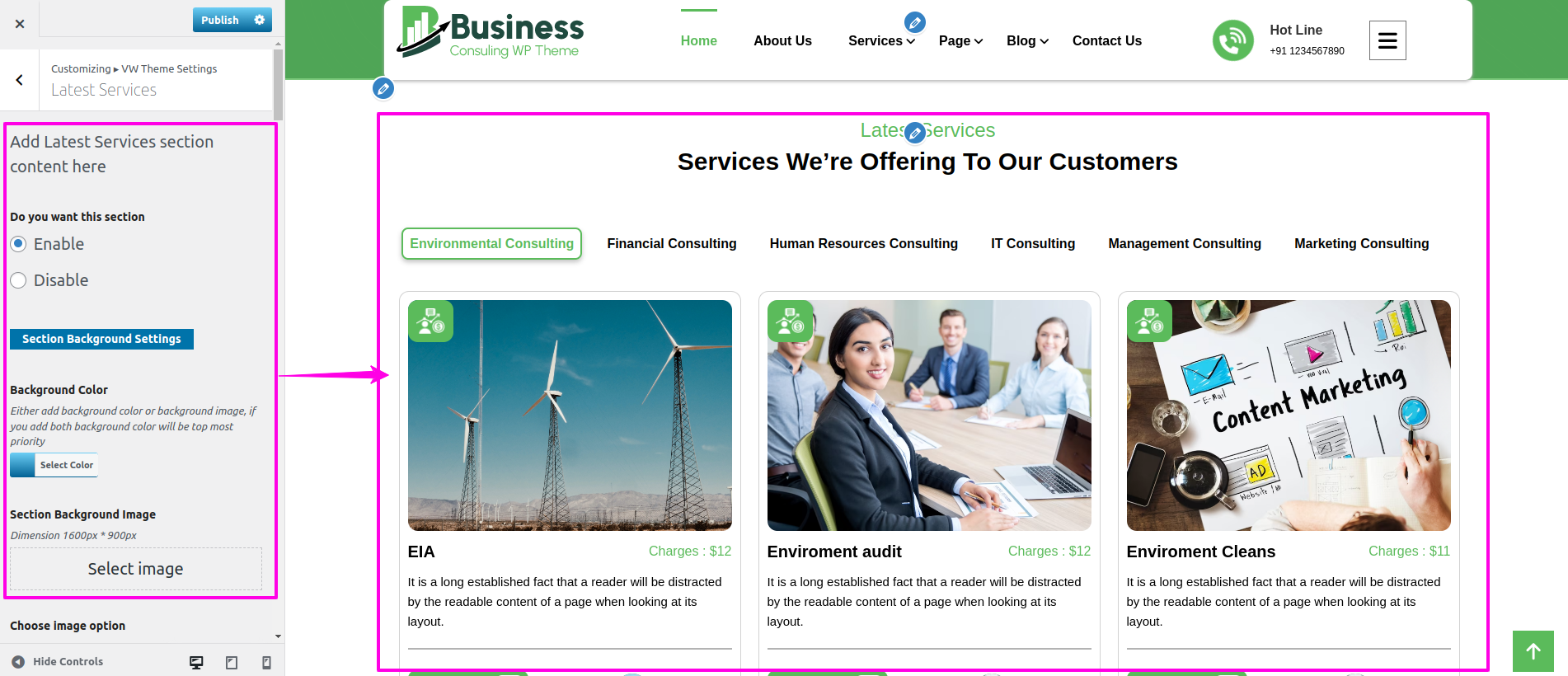Click Hide Controls toggle at bottom
Viewport: 1568px width, 676px height.
tap(58, 662)
